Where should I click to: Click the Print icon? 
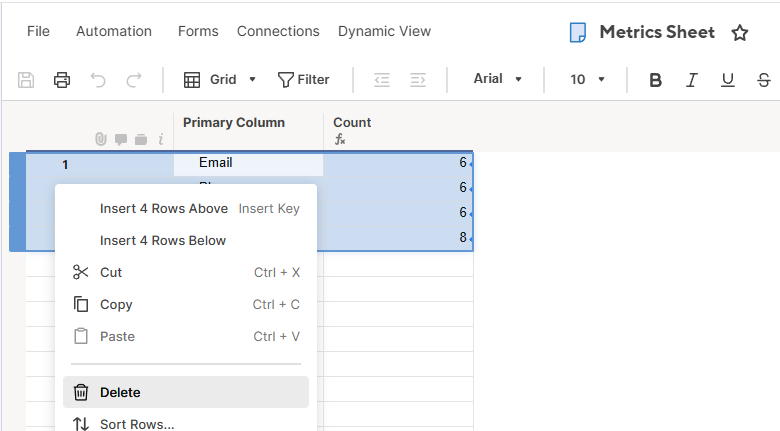62,80
